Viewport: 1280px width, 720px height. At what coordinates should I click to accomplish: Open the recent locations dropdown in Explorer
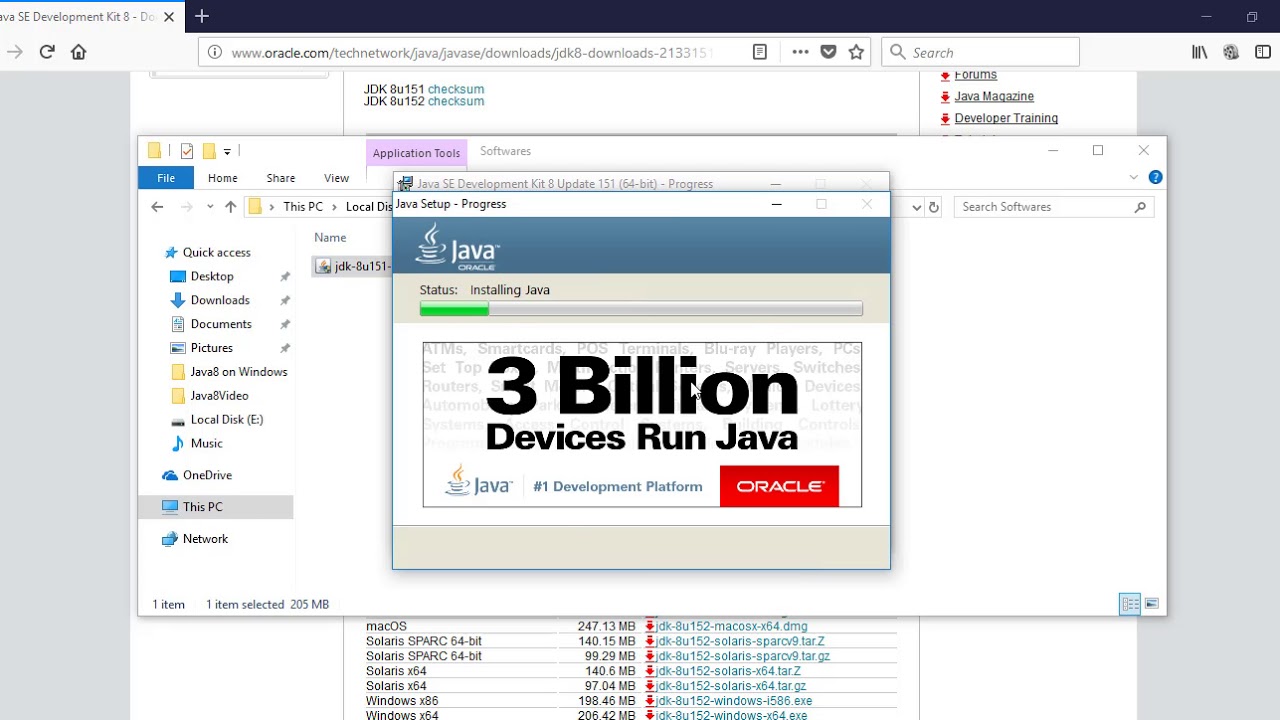pyautogui.click(x=210, y=207)
